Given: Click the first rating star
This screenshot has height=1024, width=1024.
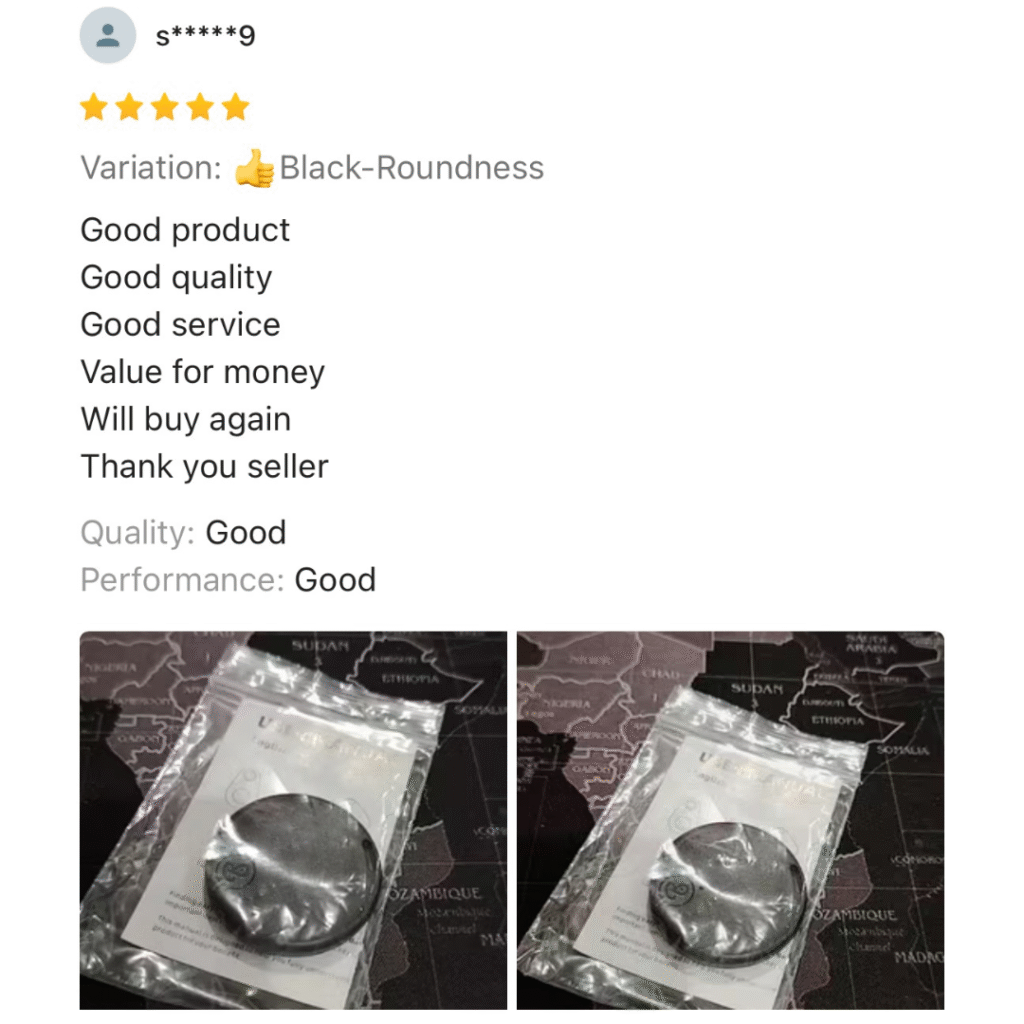Looking at the screenshot, I should [x=94, y=107].
